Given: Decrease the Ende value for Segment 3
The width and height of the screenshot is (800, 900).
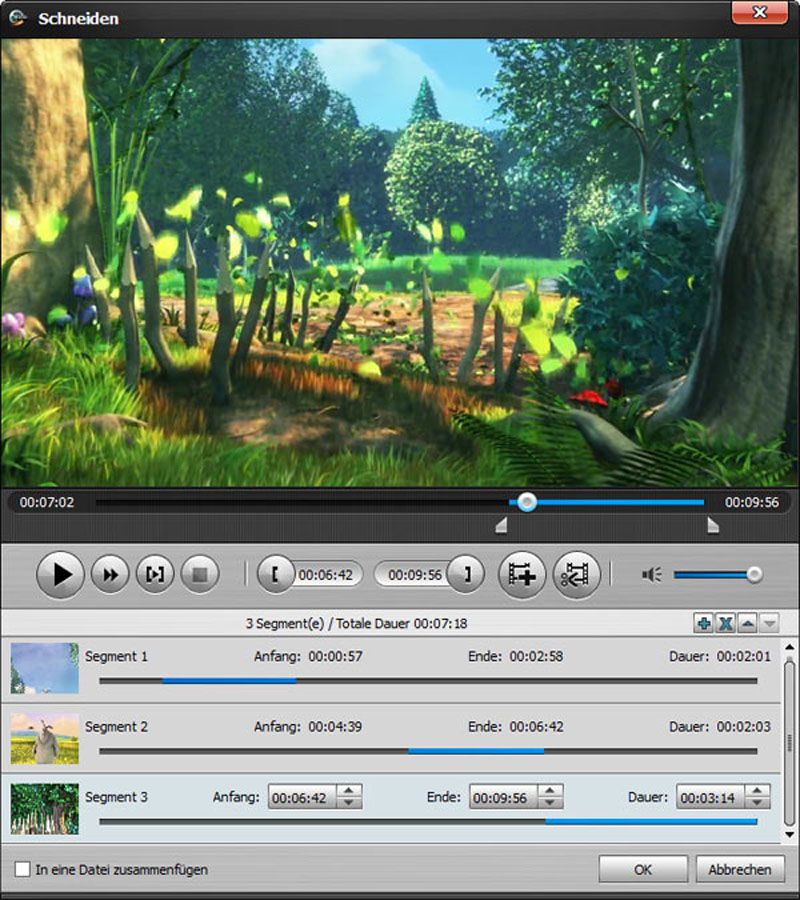Looking at the screenshot, I should 550,802.
